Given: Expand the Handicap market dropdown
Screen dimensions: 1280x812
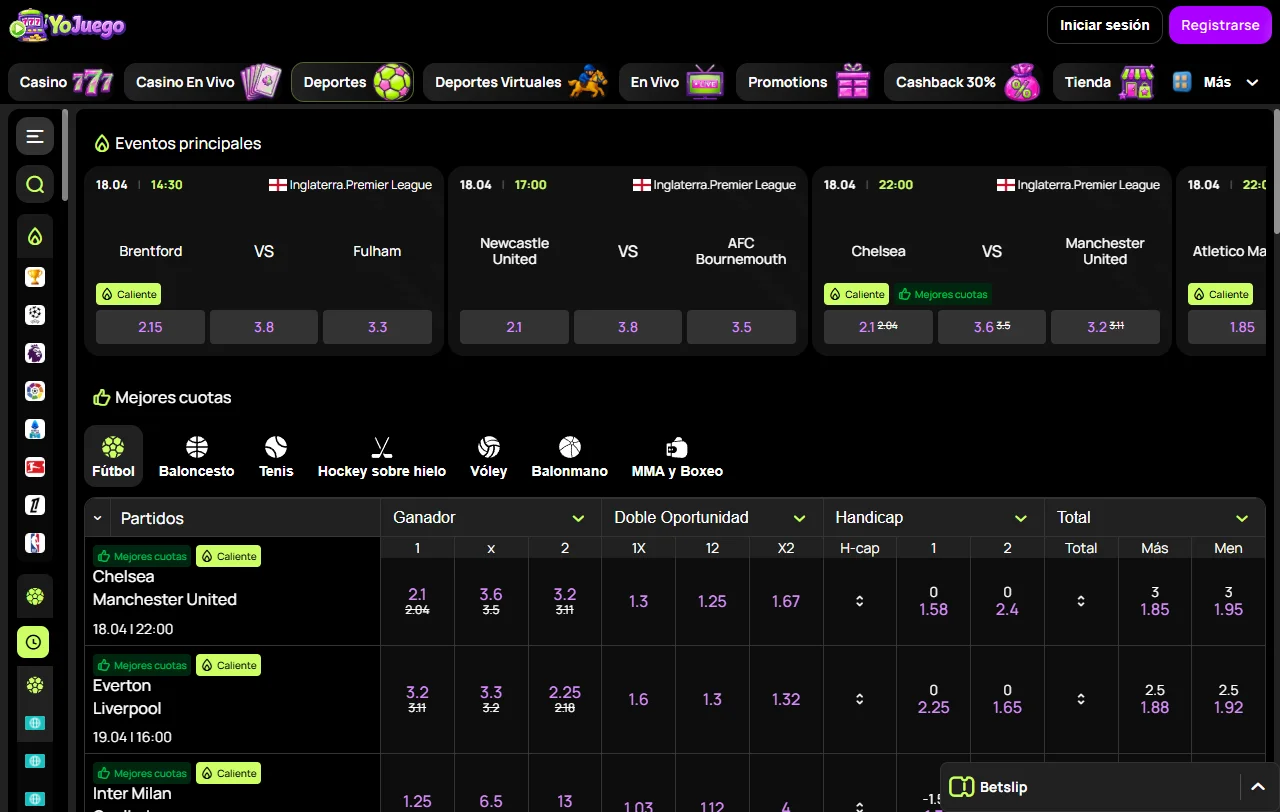Looking at the screenshot, I should coord(1020,518).
